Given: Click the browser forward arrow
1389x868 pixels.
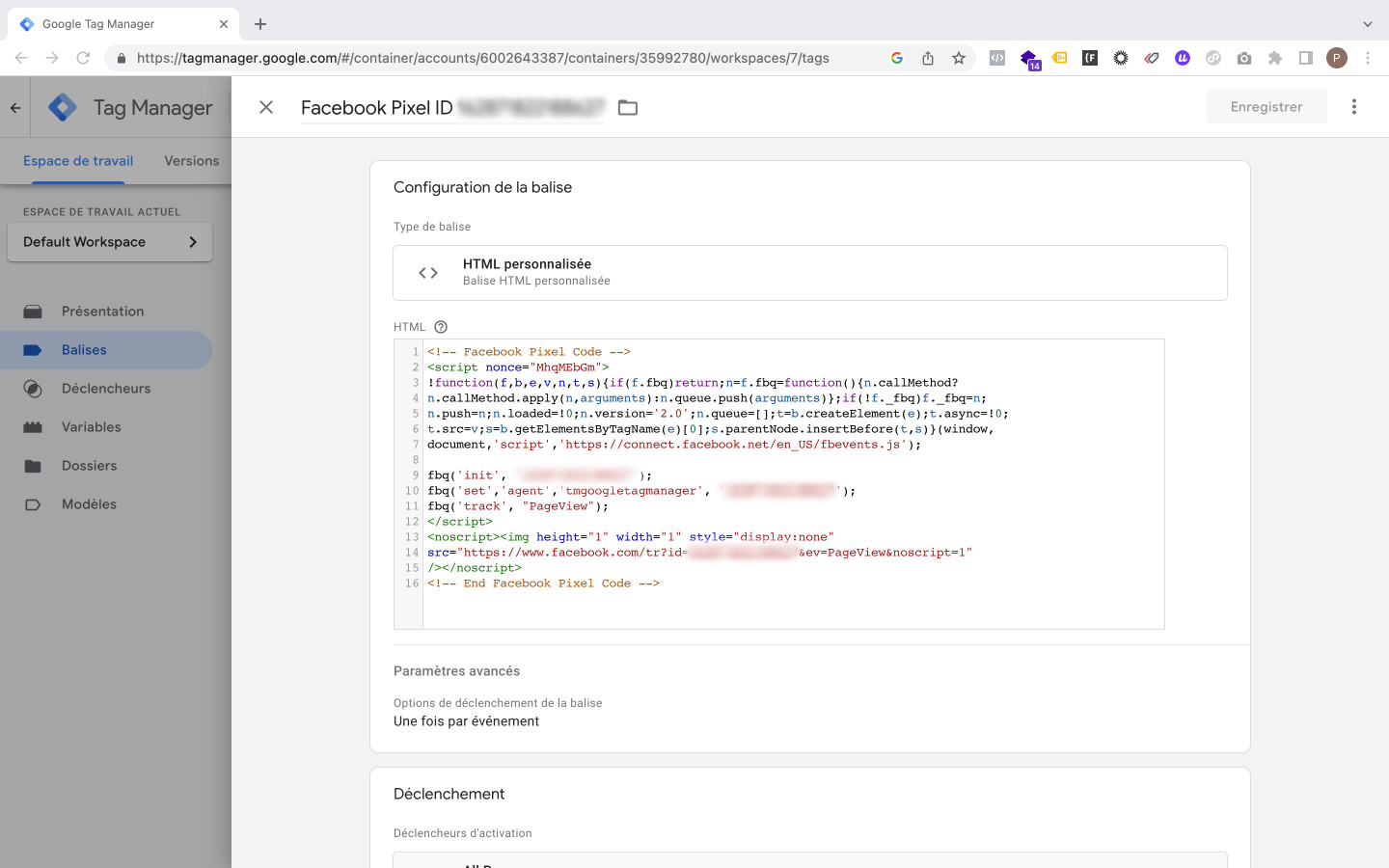Looking at the screenshot, I should point(52,58).
